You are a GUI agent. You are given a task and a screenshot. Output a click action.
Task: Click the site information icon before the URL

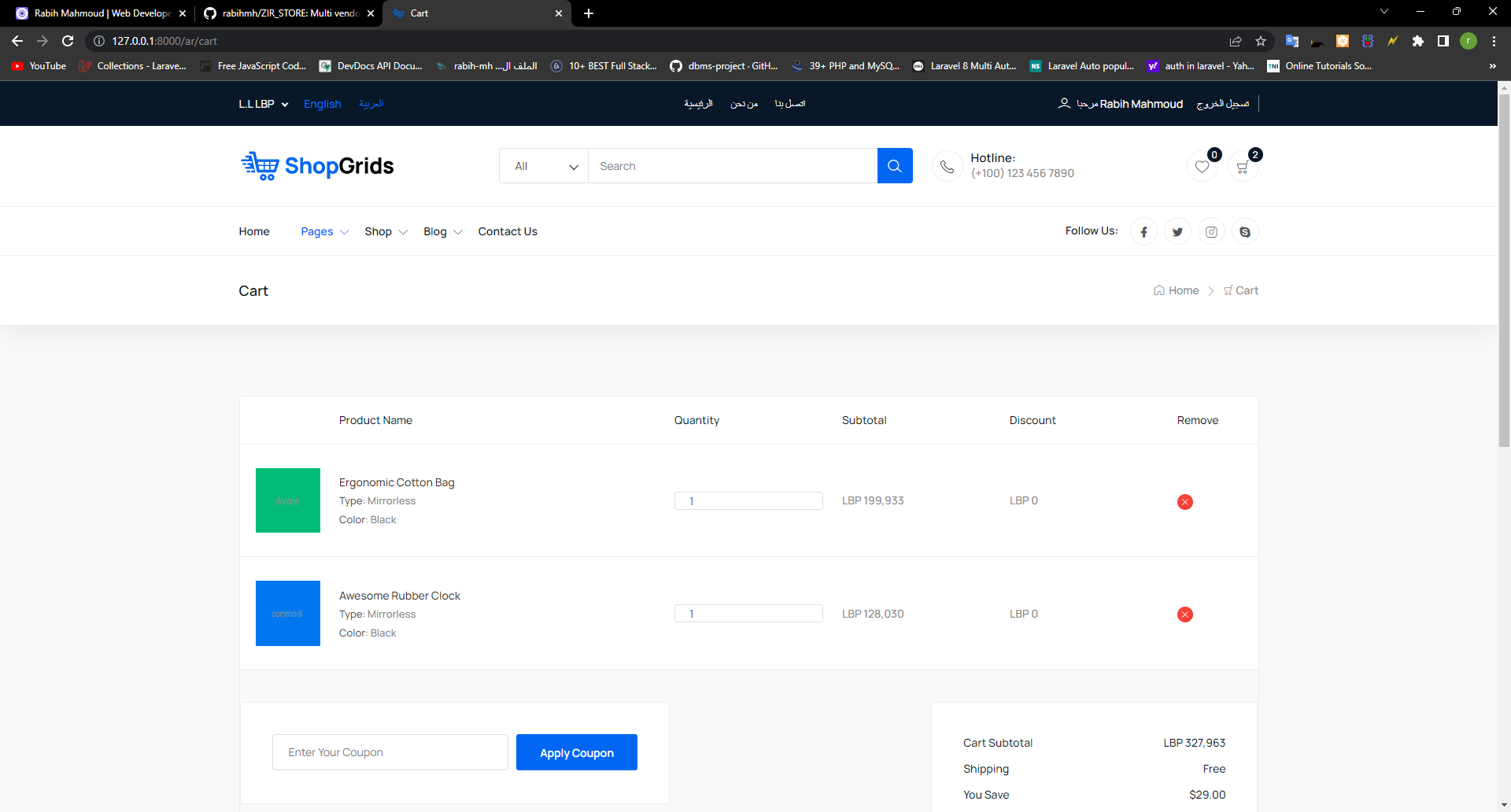99,41
